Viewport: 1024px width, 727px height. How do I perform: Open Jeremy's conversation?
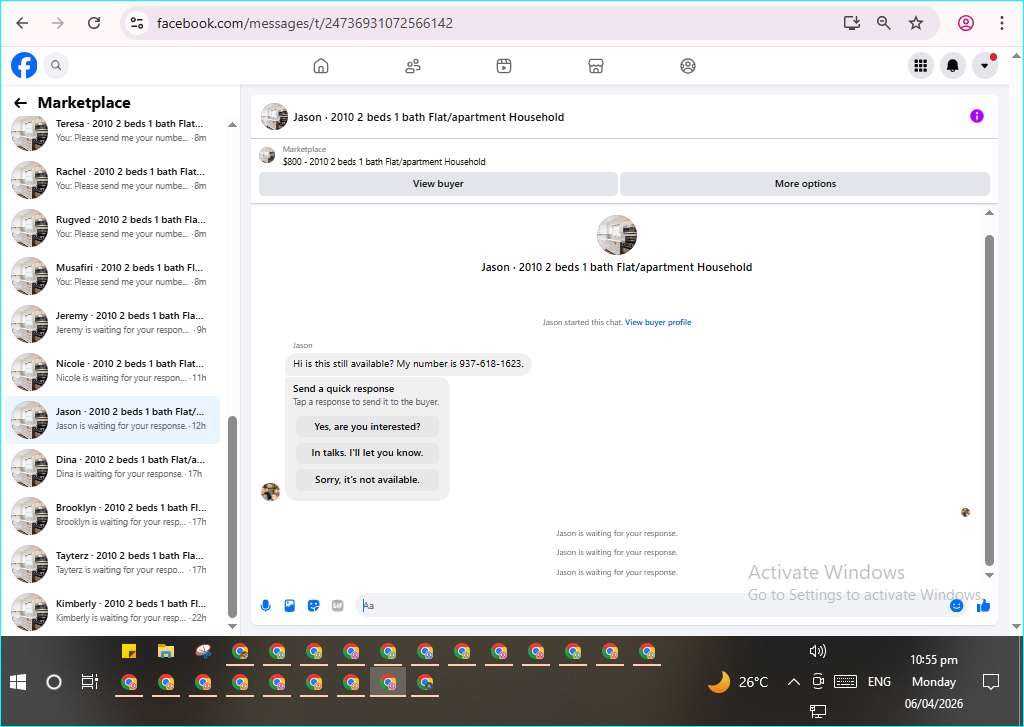pos(112,323)
